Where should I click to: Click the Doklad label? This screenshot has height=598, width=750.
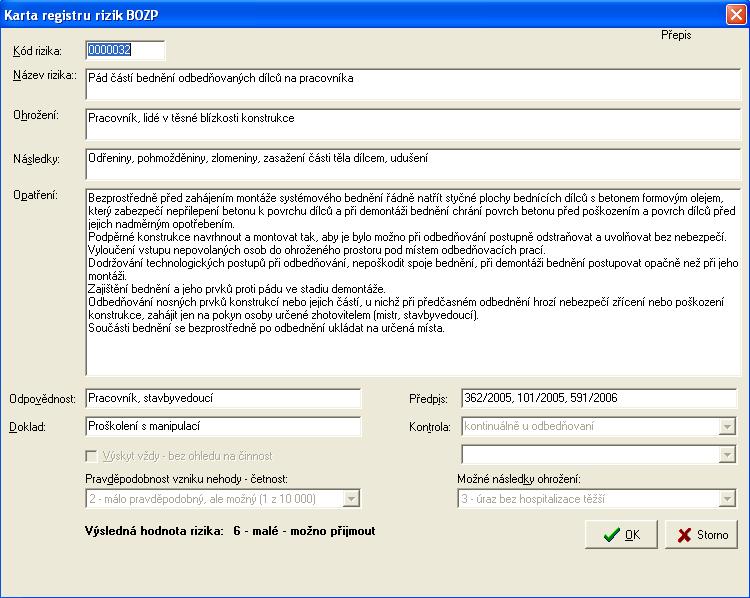click(27, 427)
